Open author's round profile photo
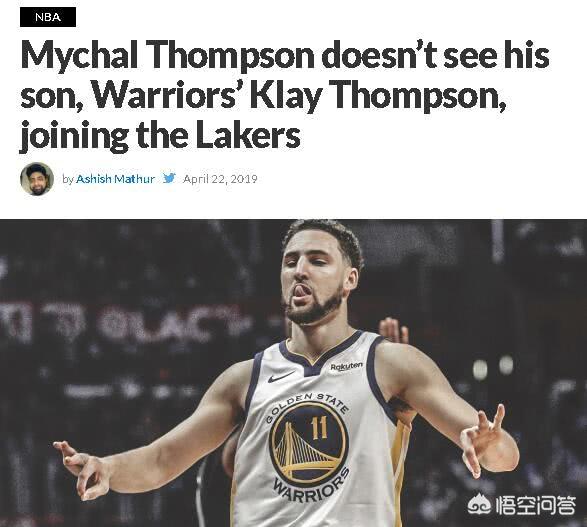587x527 pixels. (x=37, y=179)
